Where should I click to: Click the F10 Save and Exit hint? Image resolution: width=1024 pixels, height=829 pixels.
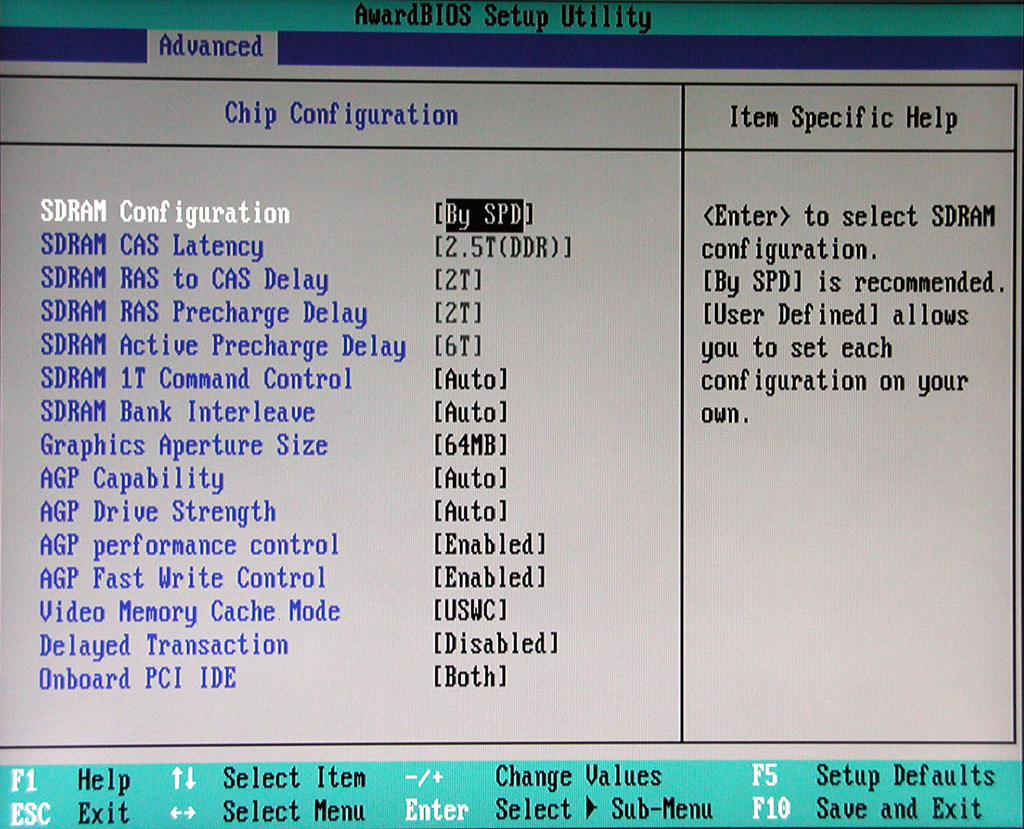pos(867,809)
